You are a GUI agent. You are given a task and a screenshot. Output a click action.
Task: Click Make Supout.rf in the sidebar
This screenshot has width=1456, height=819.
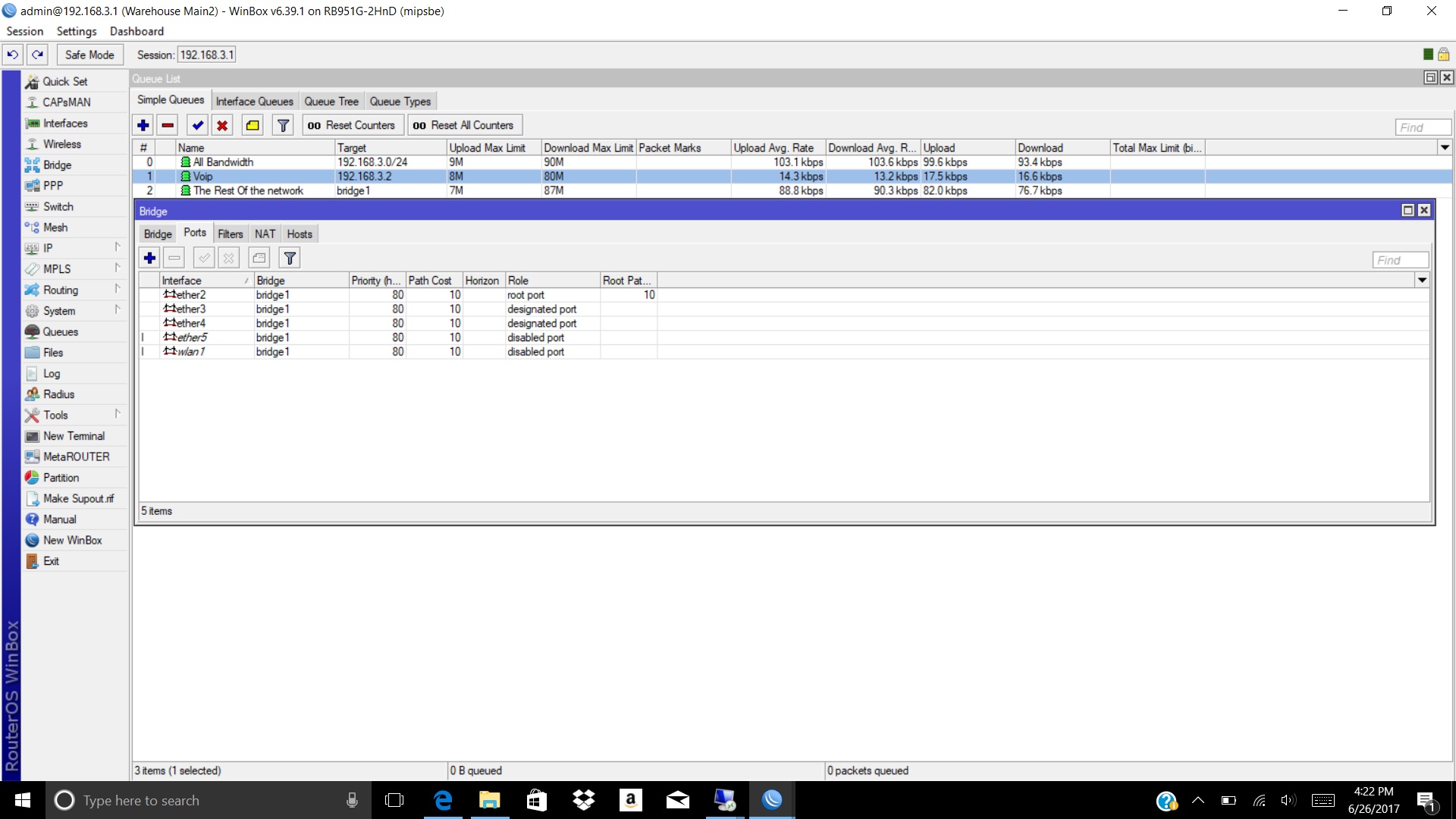(74, 498)
